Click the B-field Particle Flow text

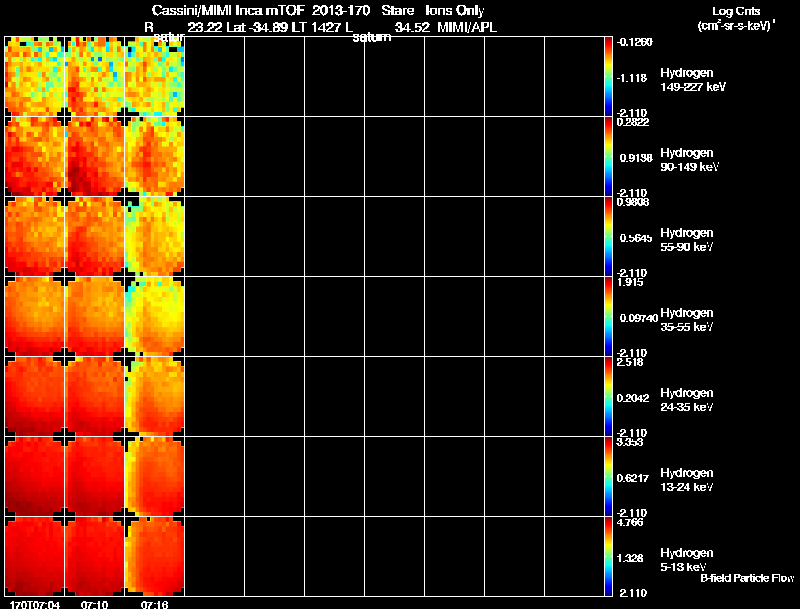tap(746, 578)
